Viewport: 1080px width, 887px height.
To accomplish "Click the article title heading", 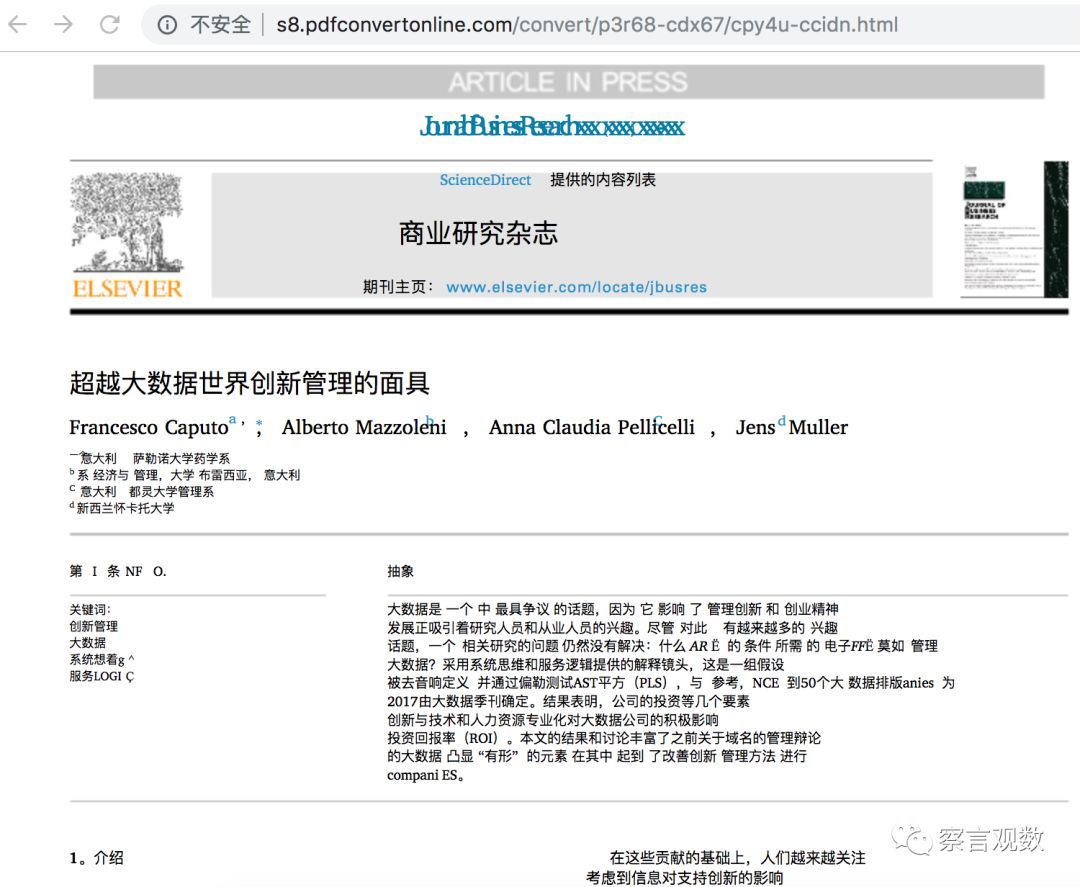I will pos(249,383).
